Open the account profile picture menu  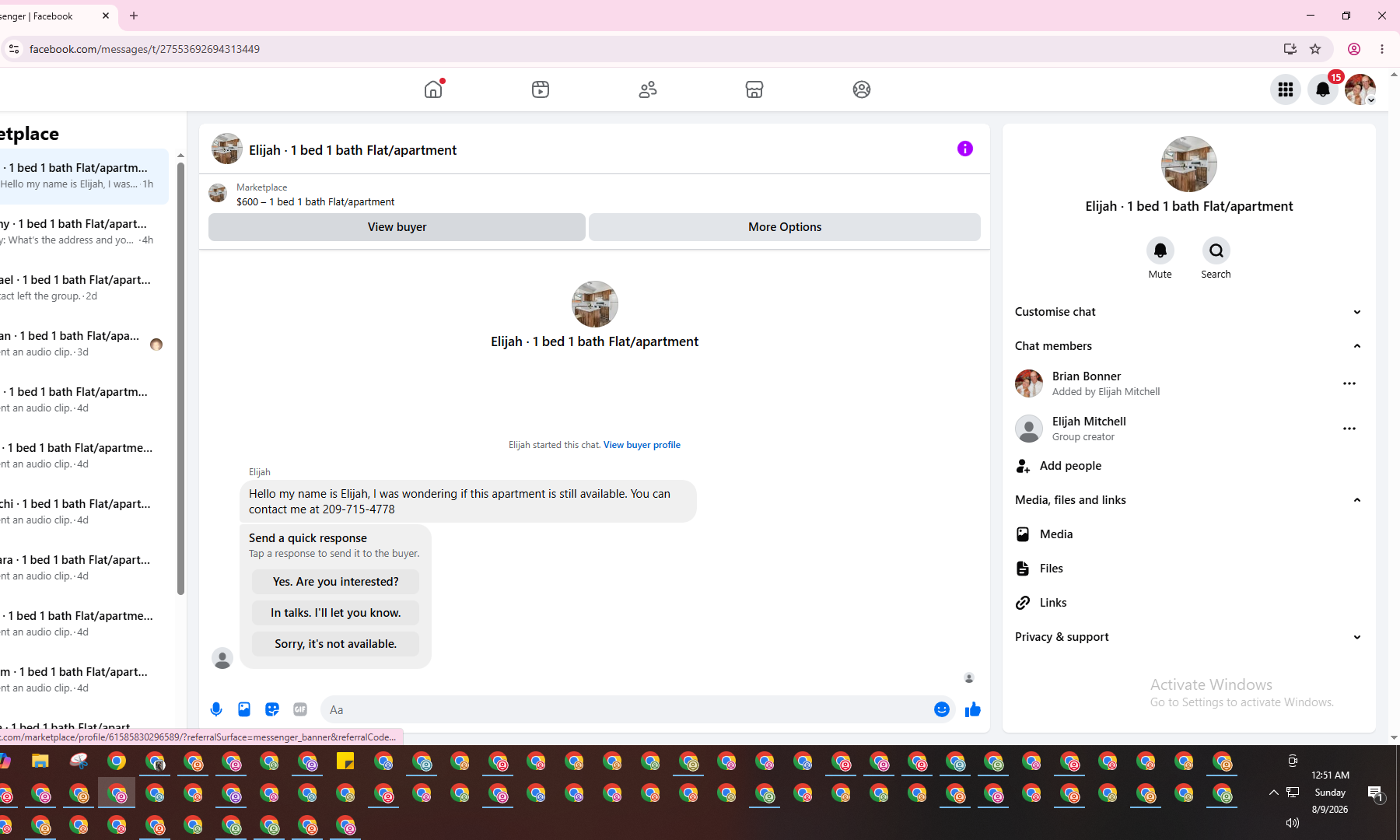pos(1360,89)
